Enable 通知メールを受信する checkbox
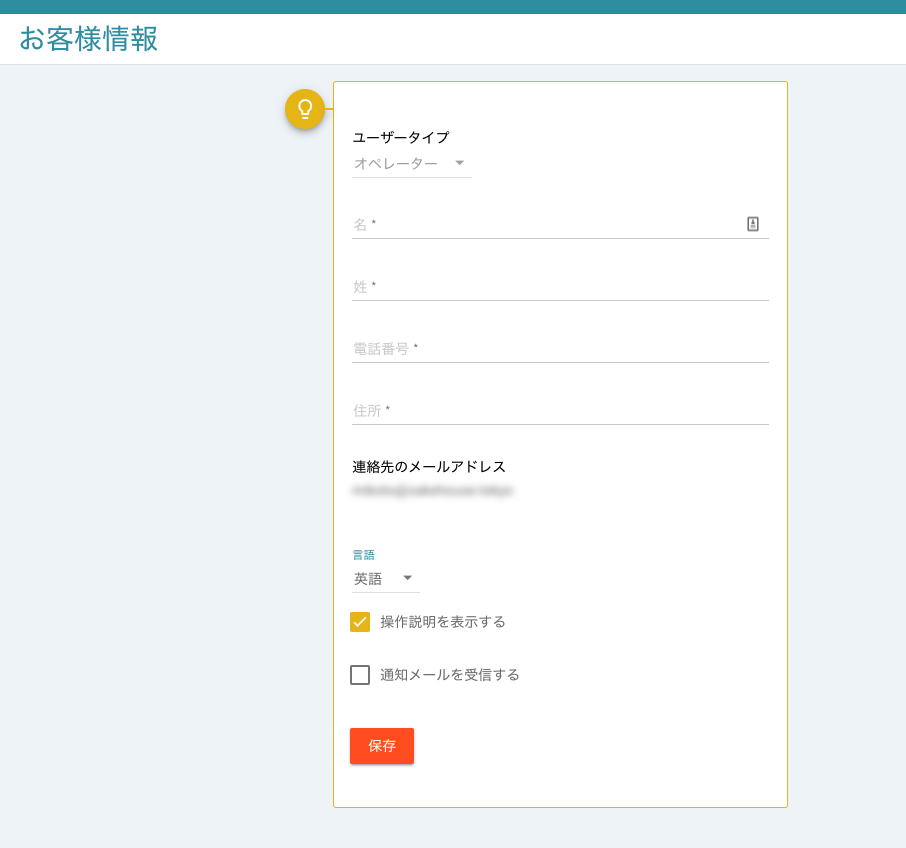Image resolution: width=906 pixels, height=848 pixels. 360,675
